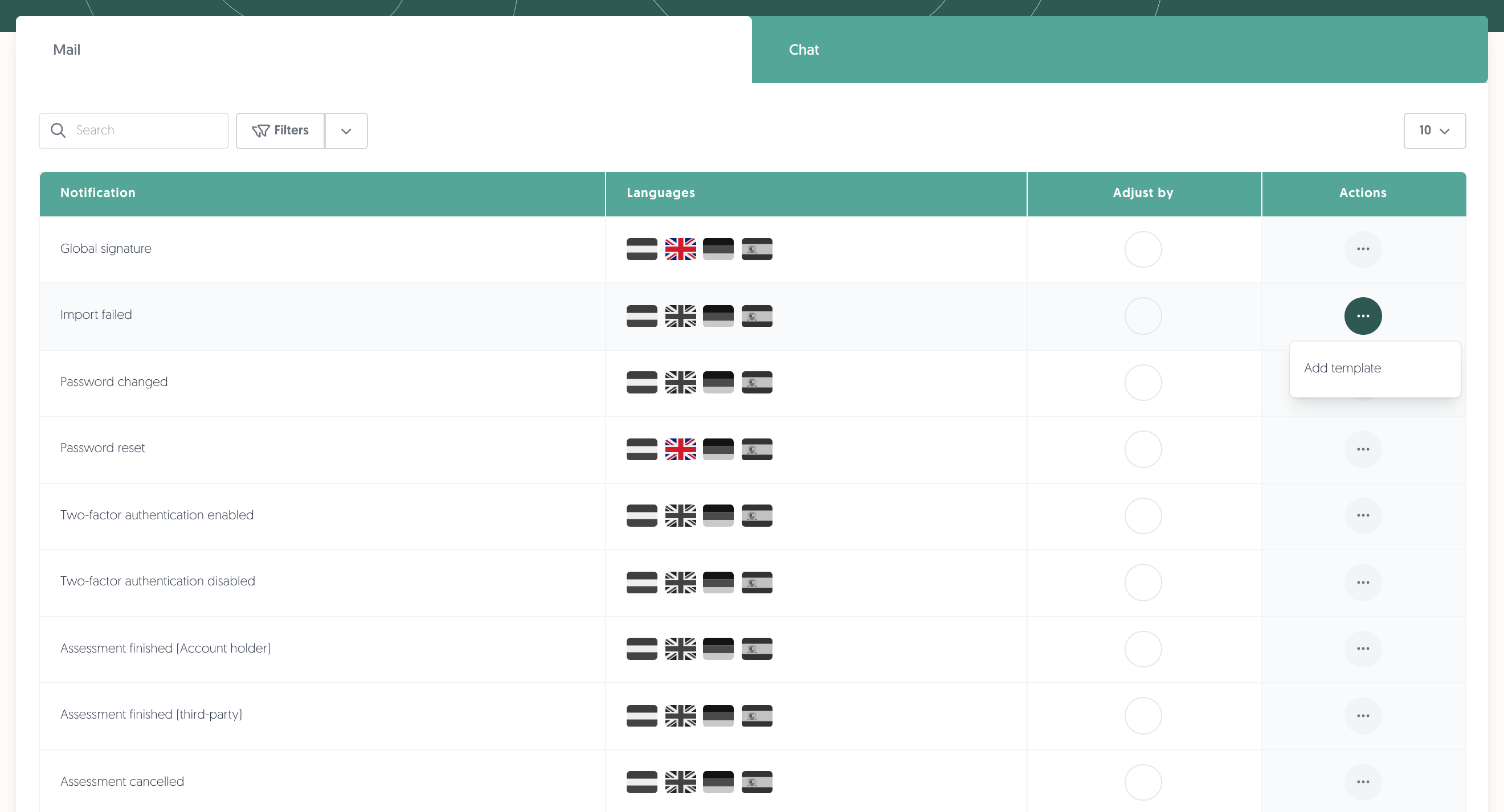1504x812 pixels.
Task: Select the Assessment cancelled notification
Action: 122,781
